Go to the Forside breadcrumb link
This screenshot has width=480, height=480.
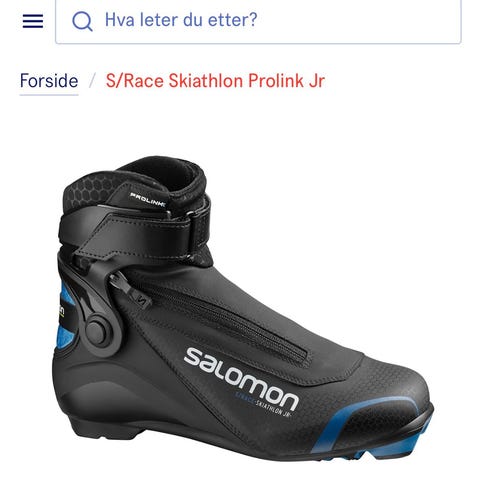tap(49, 81)
